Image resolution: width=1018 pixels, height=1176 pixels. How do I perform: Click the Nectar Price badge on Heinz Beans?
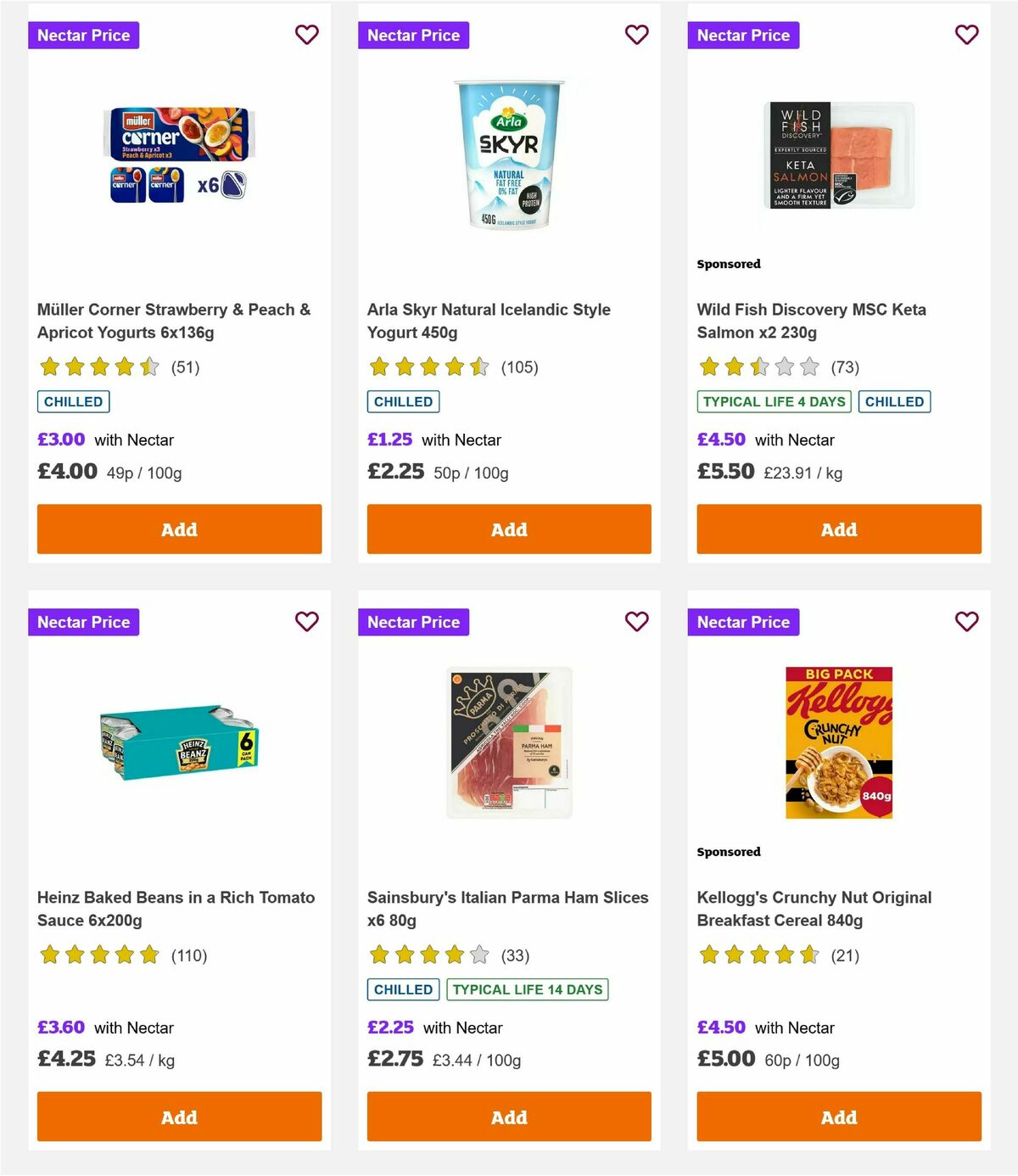point(83,622)
